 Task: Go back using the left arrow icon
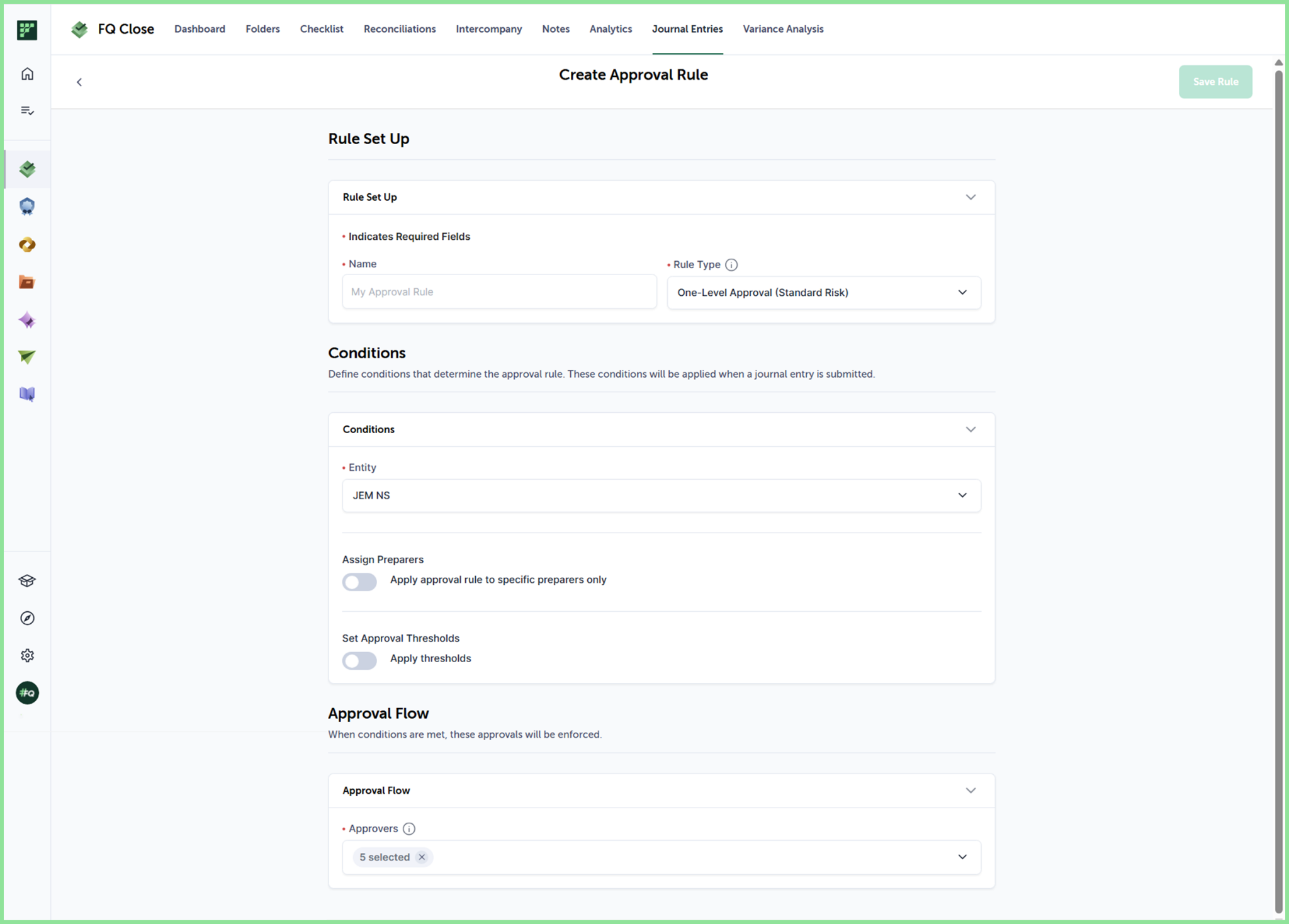point(79,82)
